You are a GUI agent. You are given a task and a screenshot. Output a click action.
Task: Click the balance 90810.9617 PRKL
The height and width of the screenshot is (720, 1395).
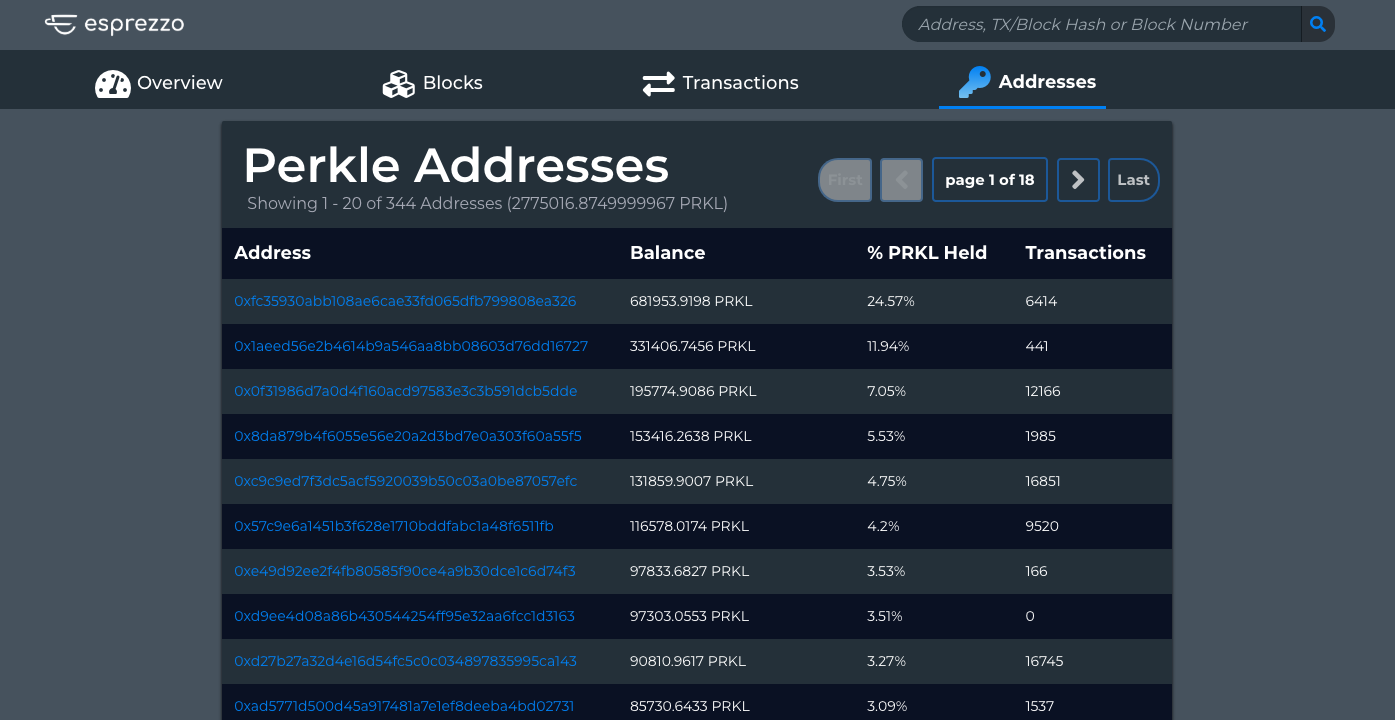click(688, 661)
